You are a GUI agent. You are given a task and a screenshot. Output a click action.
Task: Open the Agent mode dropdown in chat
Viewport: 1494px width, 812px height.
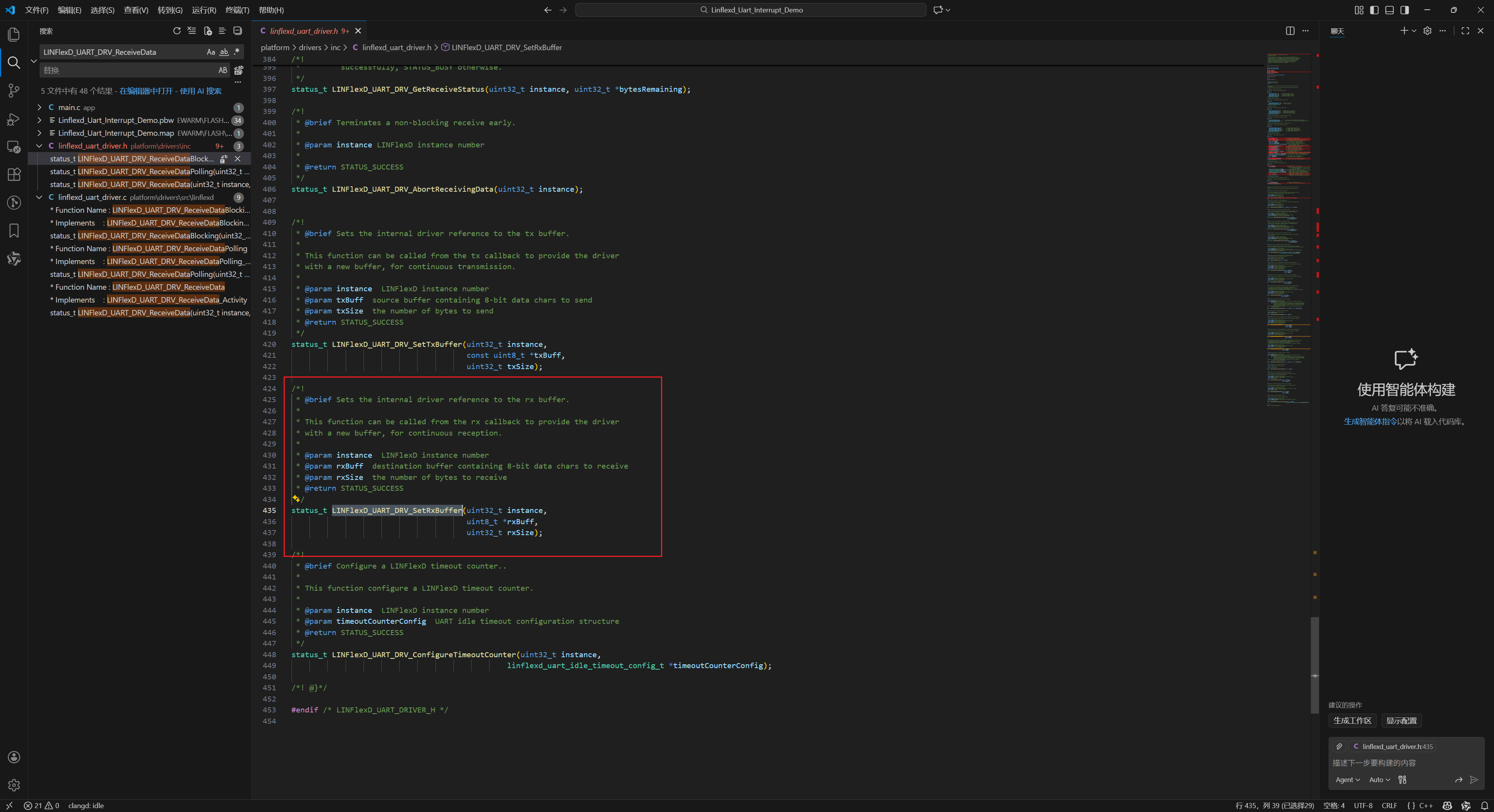(x=1347, y=780)
